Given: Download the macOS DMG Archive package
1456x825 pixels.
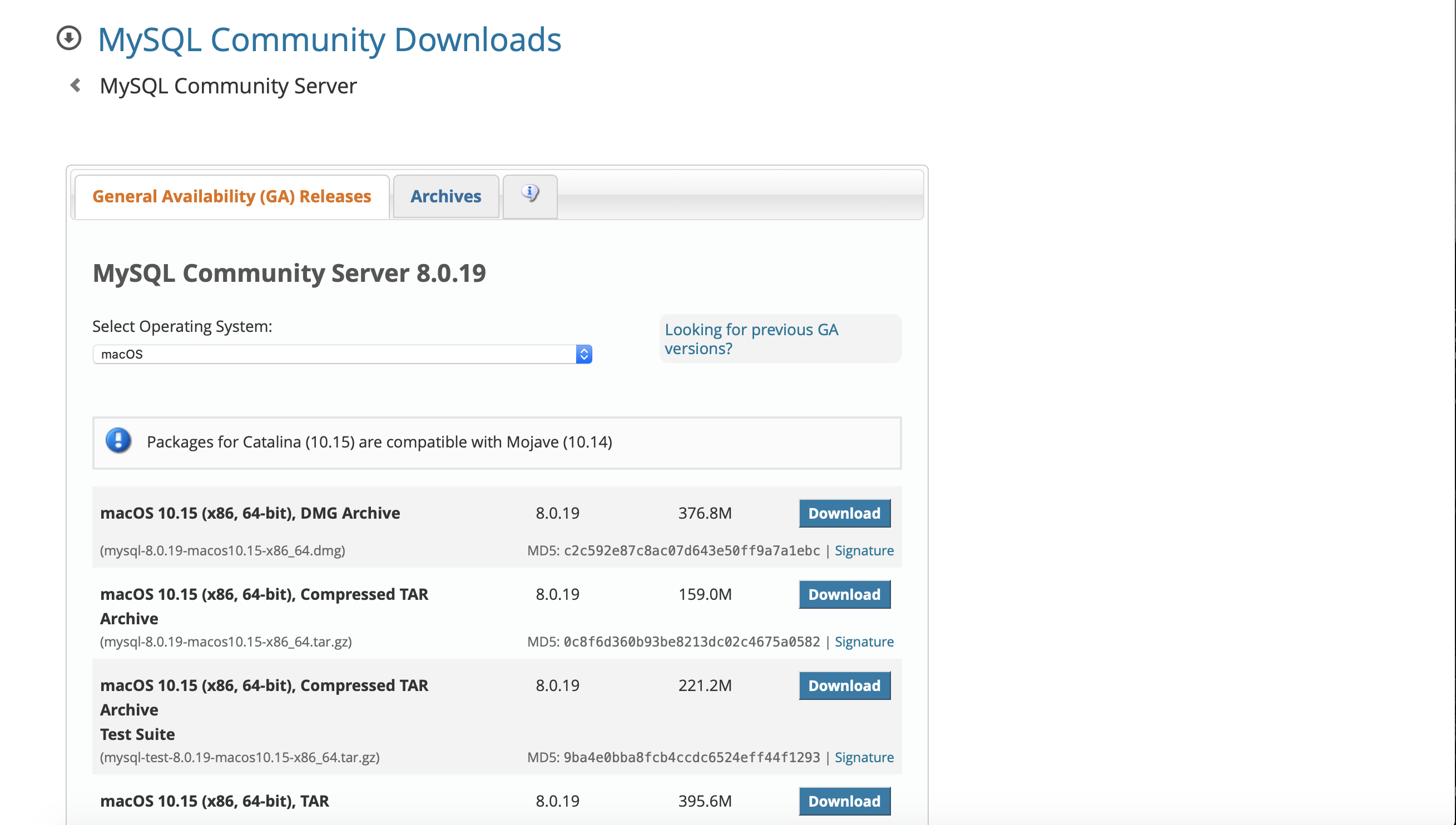Looking at the screenshot, I should [844, 513].
